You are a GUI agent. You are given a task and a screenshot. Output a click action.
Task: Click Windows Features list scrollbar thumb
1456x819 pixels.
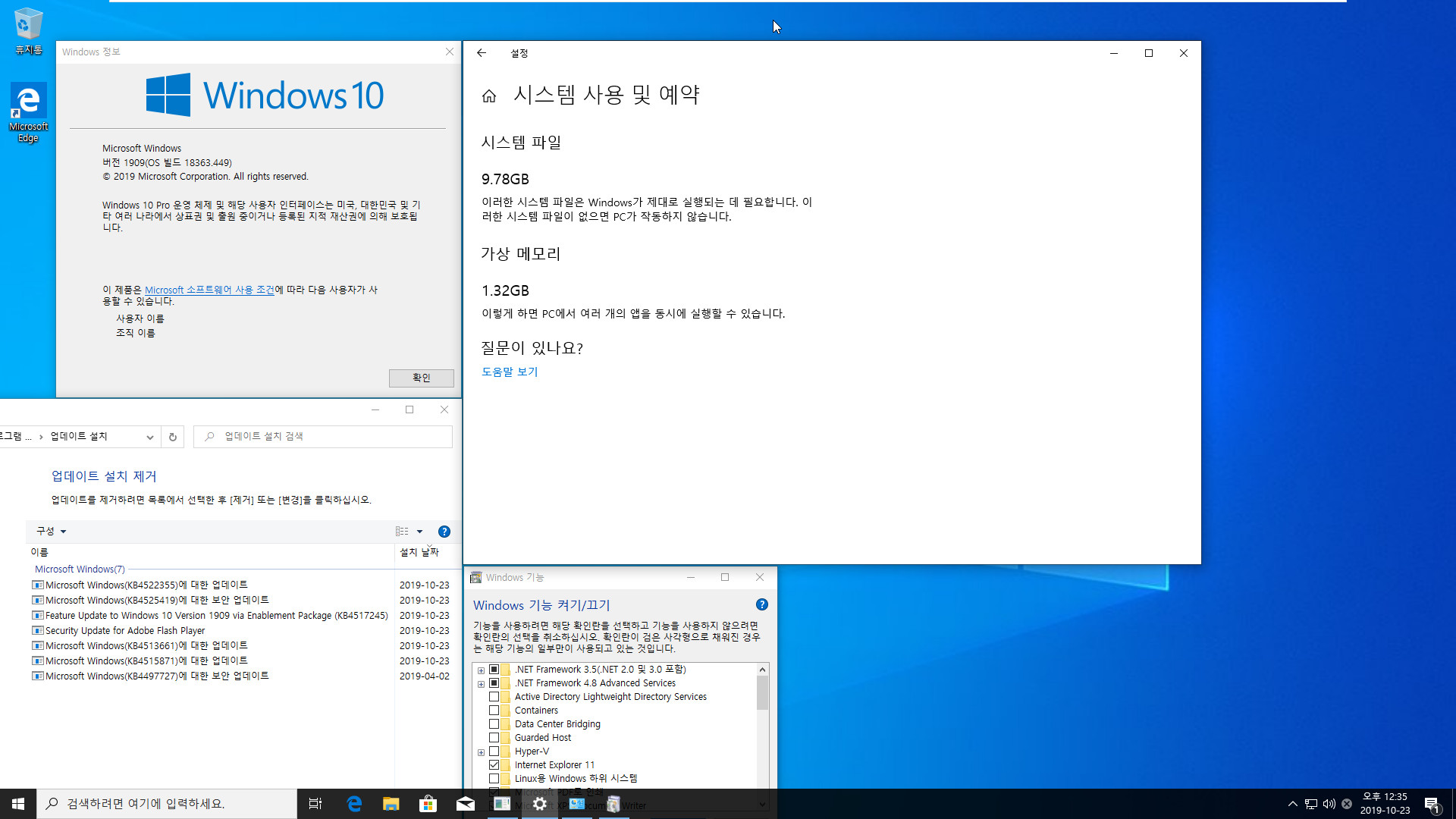tap(762, 692)
